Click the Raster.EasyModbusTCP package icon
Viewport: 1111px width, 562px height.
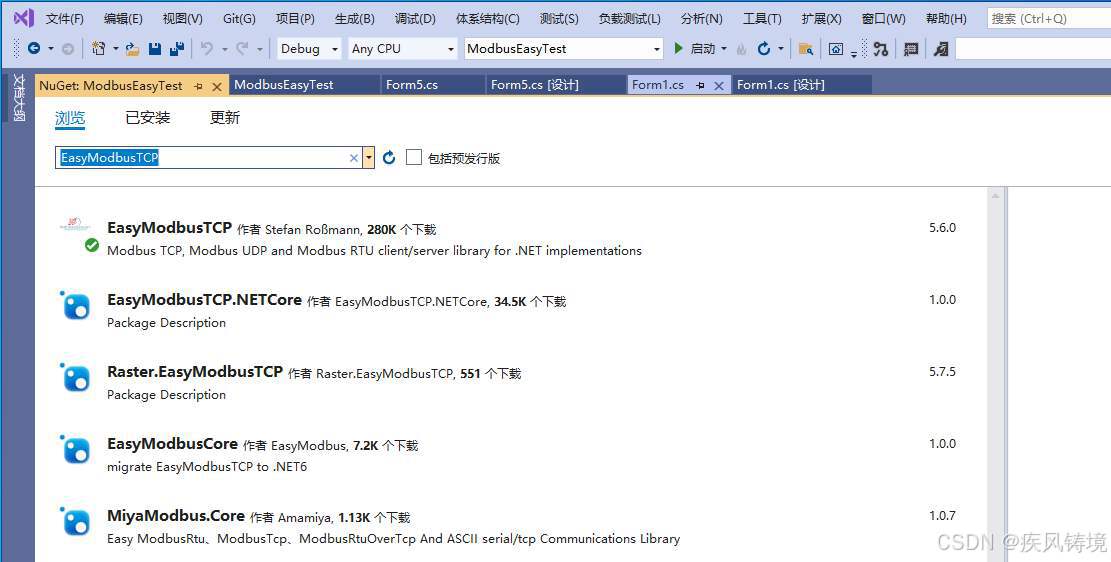pyautogui.click(x=76, y=378)
